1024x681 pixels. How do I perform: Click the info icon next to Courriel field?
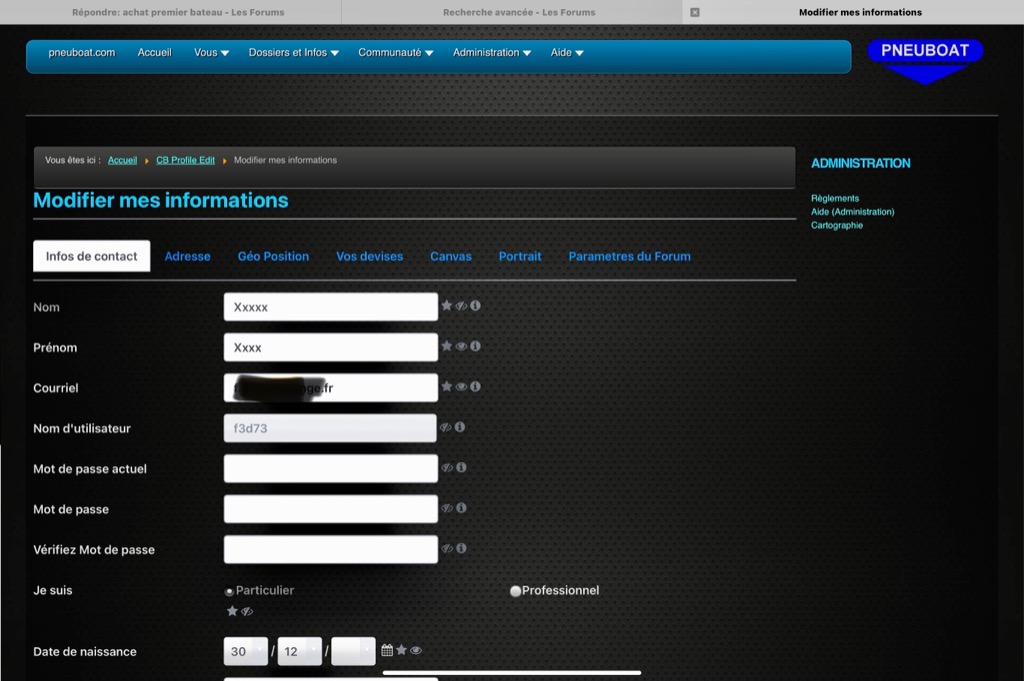(475, 387)
